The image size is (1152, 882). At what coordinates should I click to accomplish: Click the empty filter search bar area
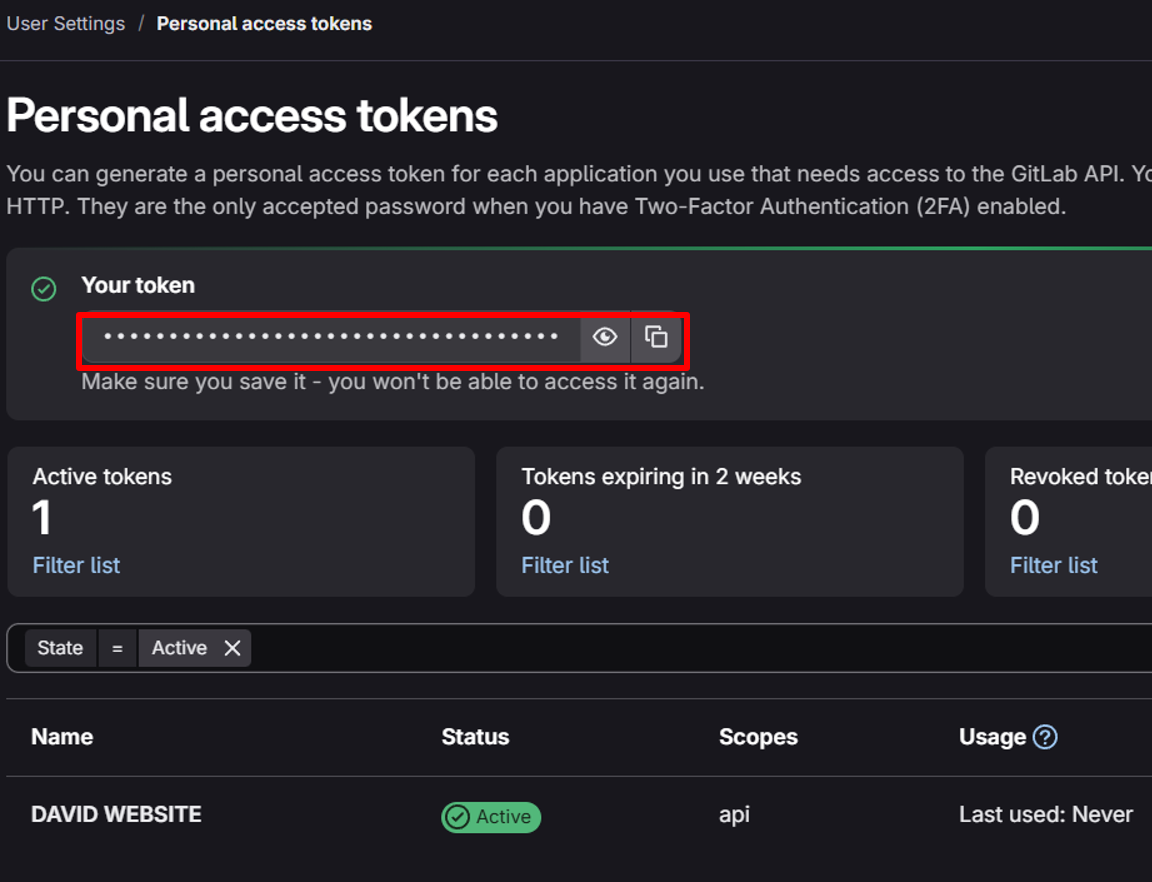coord(700,648)
